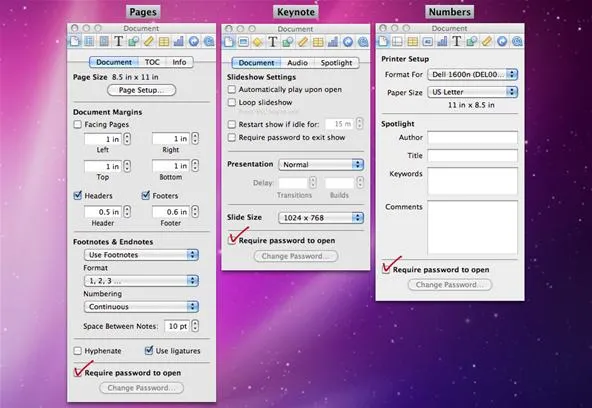
Task: Open Format For printer dropdown
Action: tap(472, 74)
